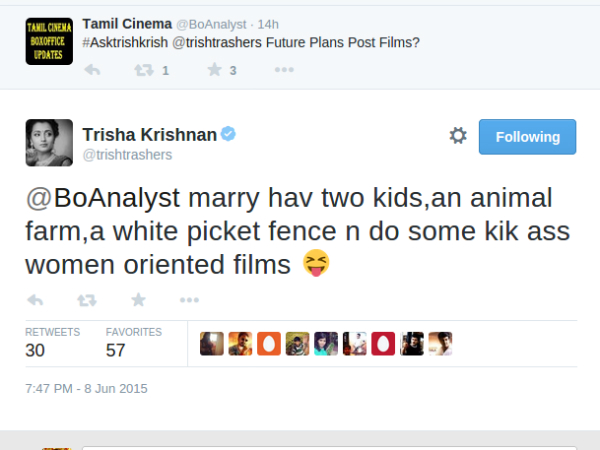Open the tweet timestamp 8 Jun 2015
The image size is (600, 450).
pyautogui.click(x=86, y=388)
